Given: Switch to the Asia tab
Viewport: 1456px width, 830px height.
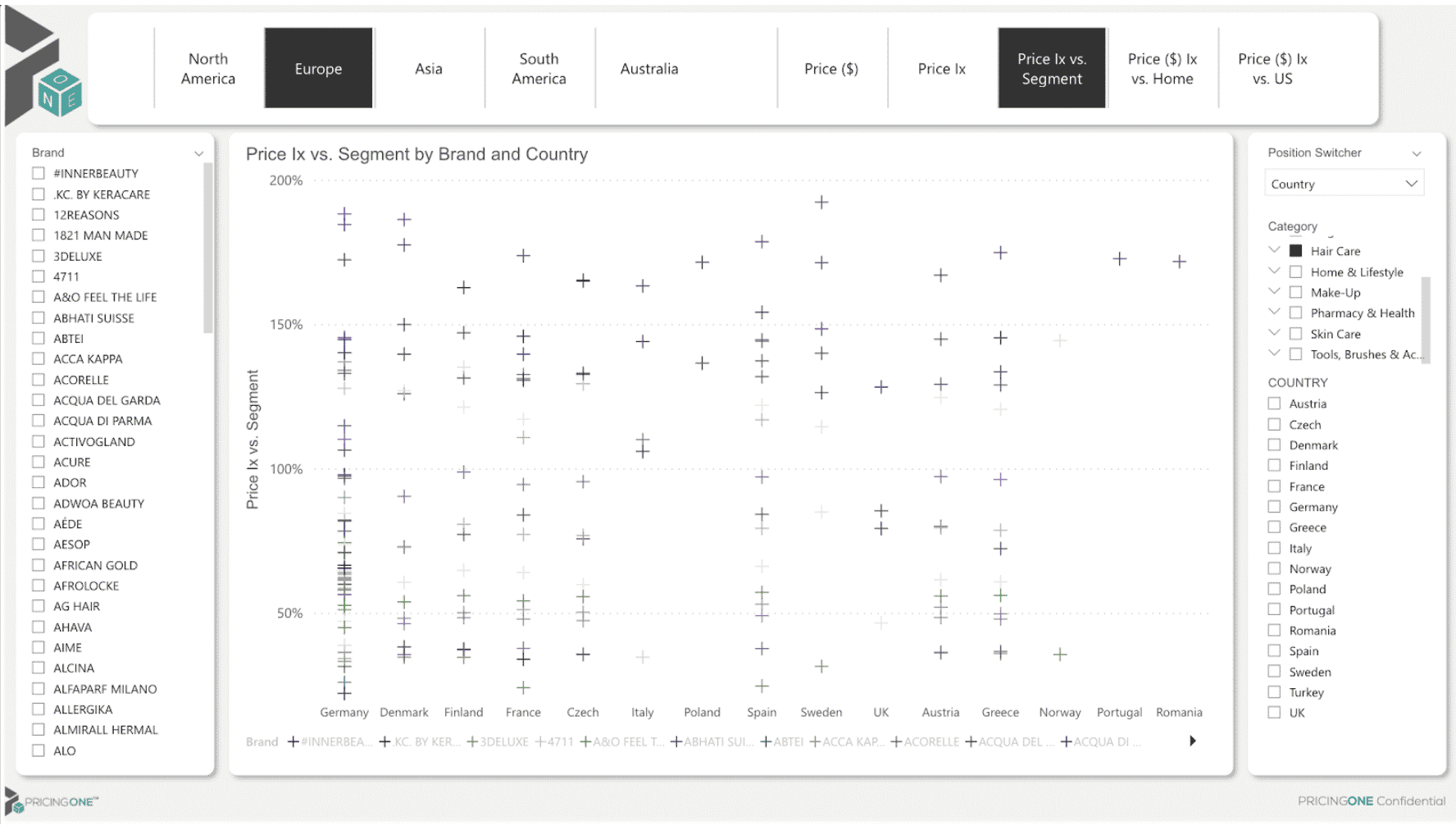Looking at the screenshot, I should click(x=429, y=68).
